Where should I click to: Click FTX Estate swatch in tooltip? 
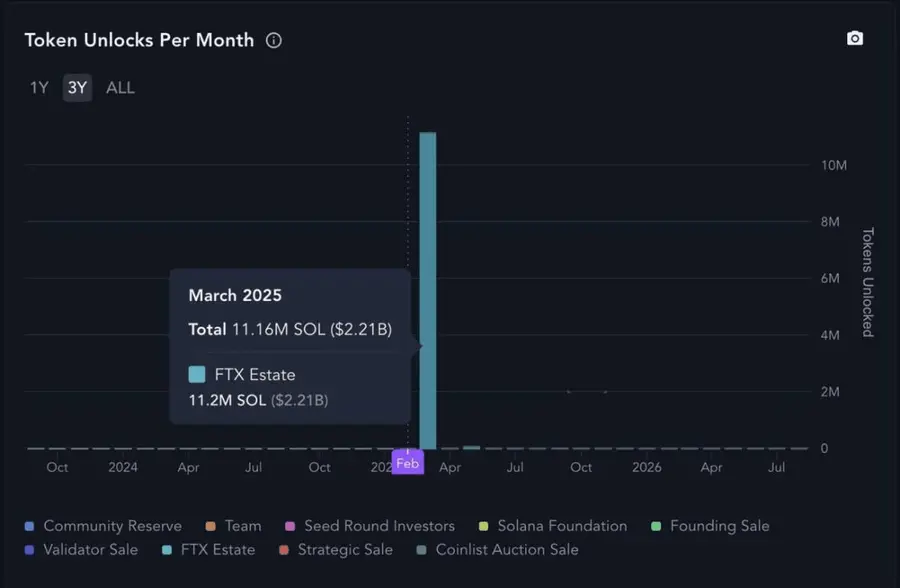197,375
